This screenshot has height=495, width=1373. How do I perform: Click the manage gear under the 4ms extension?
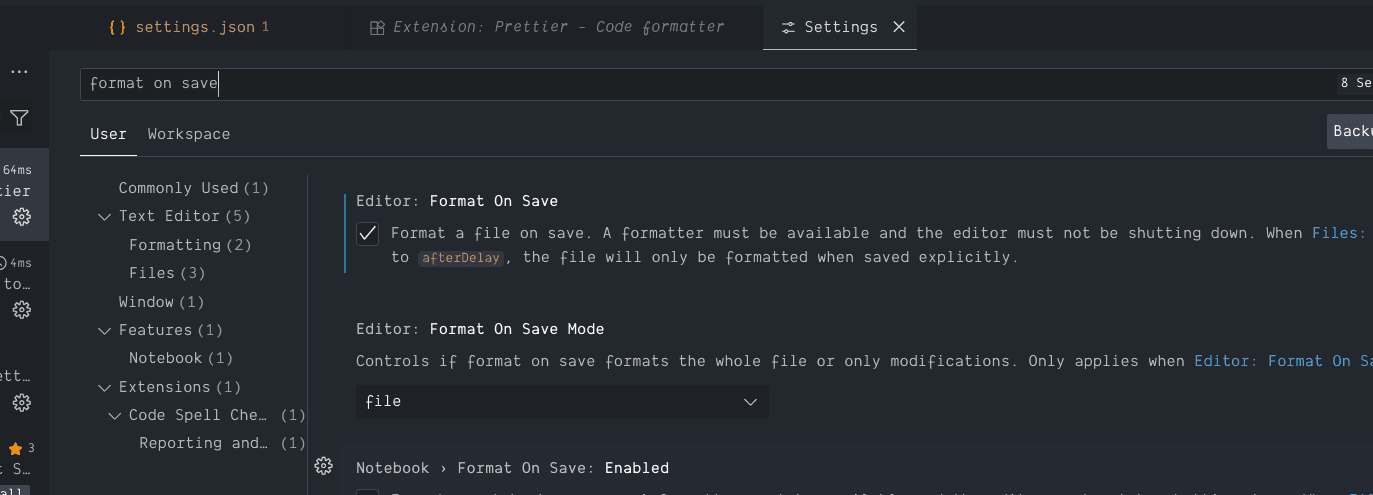(21, 310)
